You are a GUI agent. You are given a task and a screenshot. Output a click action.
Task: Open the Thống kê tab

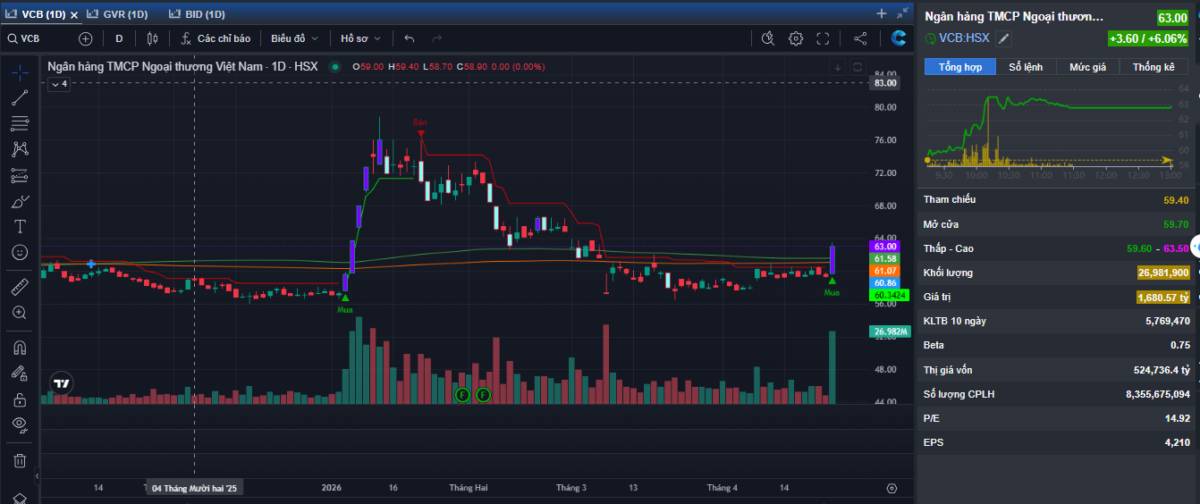[x=1153, y=67]
